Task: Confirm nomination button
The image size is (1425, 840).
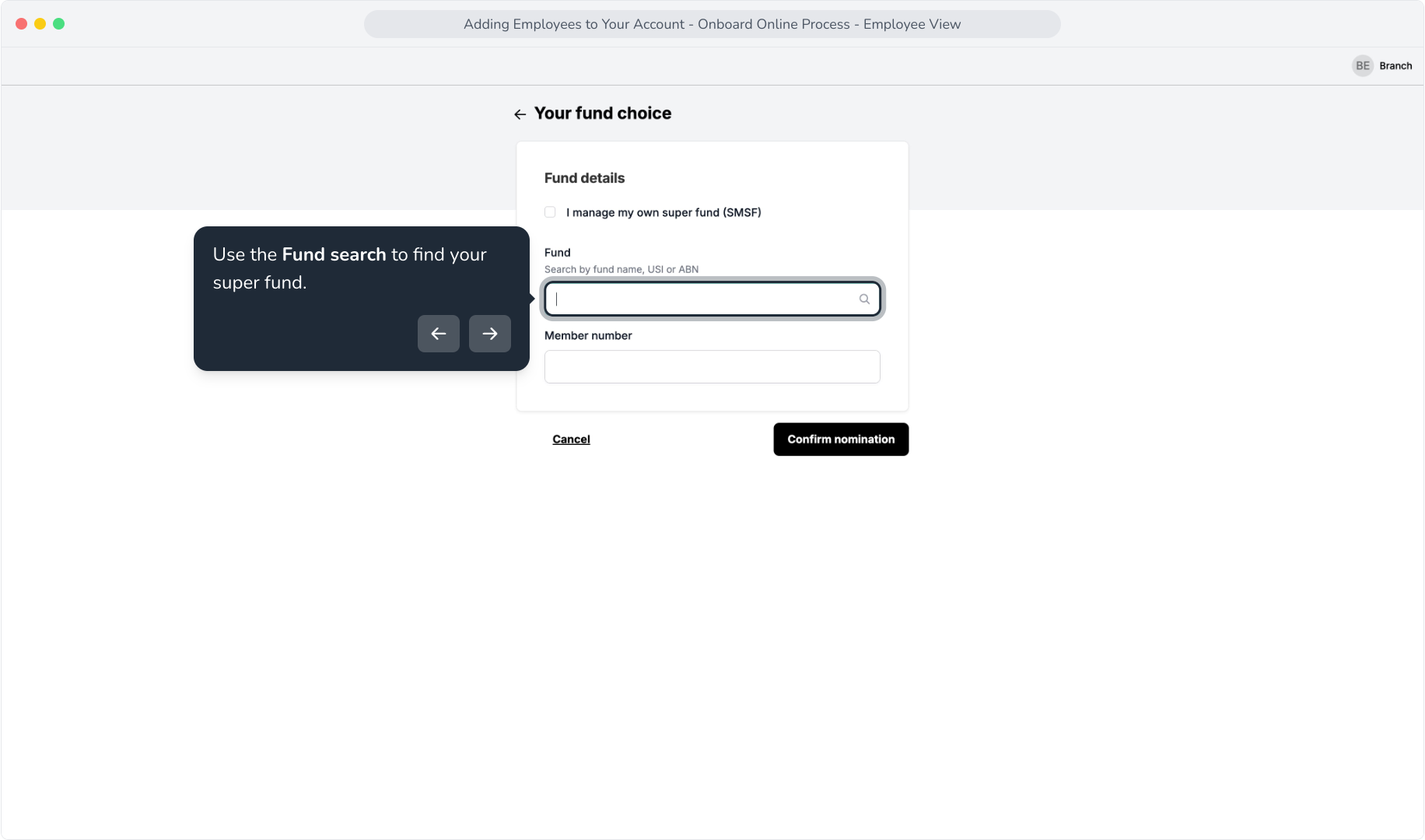Action: pos(841,439)
